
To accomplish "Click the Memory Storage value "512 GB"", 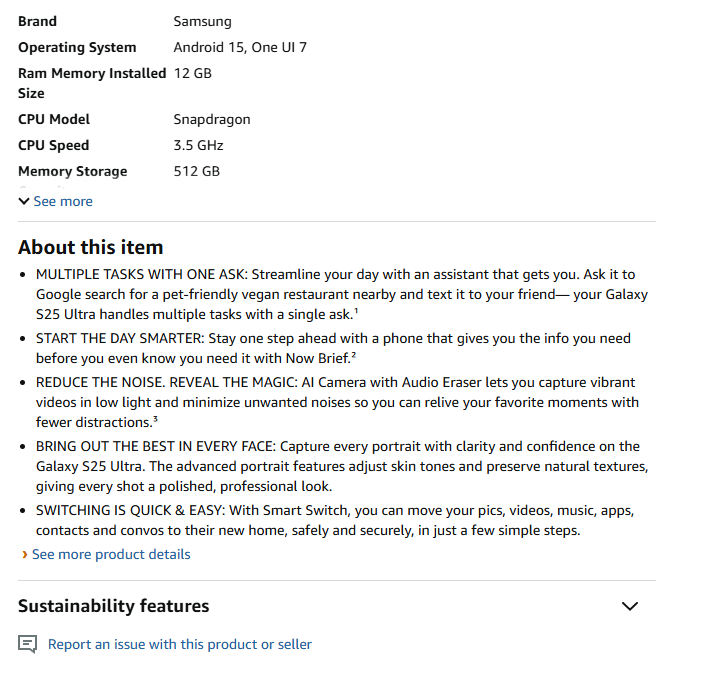I will (x=197, y=171).
